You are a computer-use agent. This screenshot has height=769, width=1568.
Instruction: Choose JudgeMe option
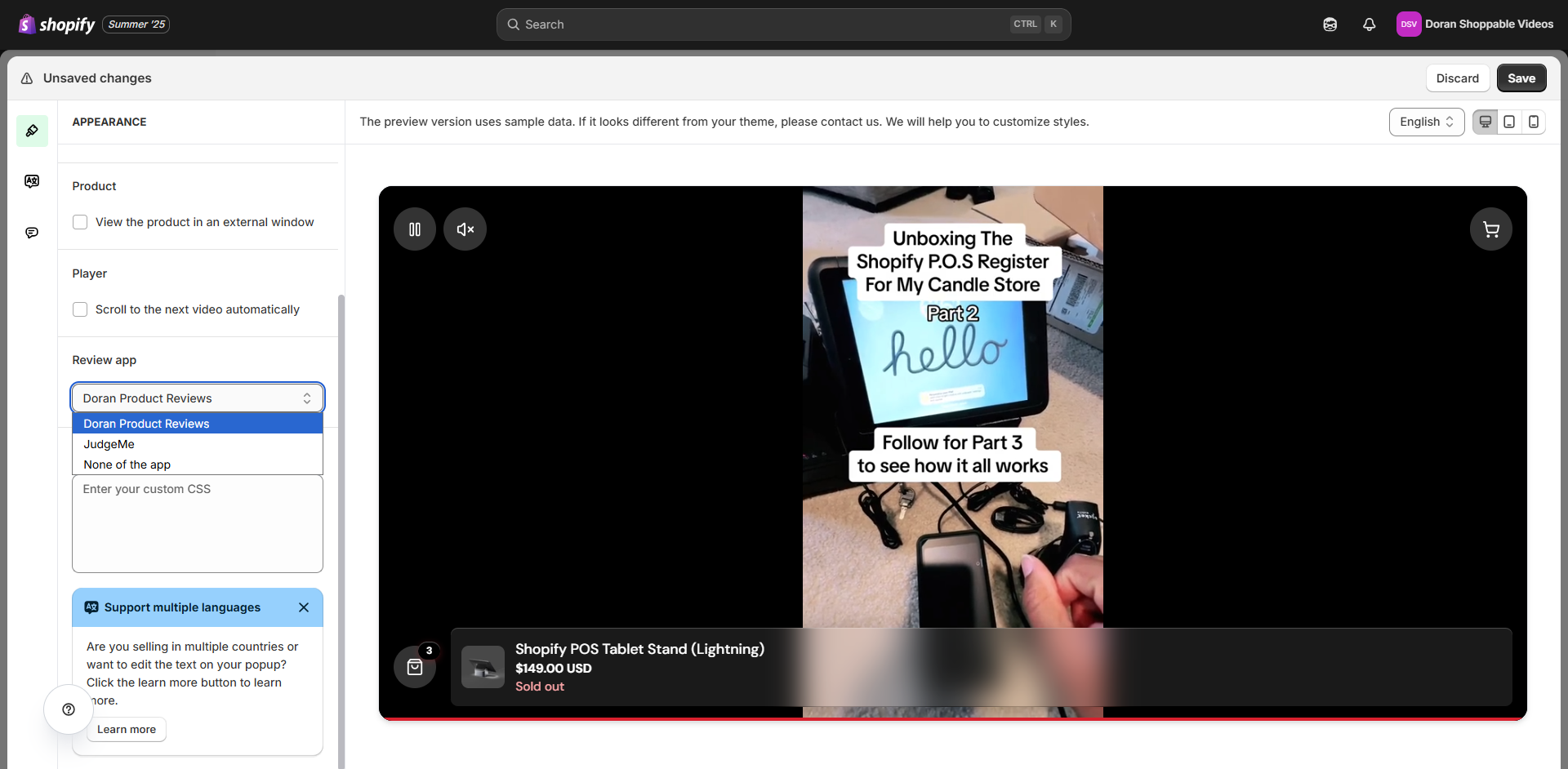pos(198,444)
